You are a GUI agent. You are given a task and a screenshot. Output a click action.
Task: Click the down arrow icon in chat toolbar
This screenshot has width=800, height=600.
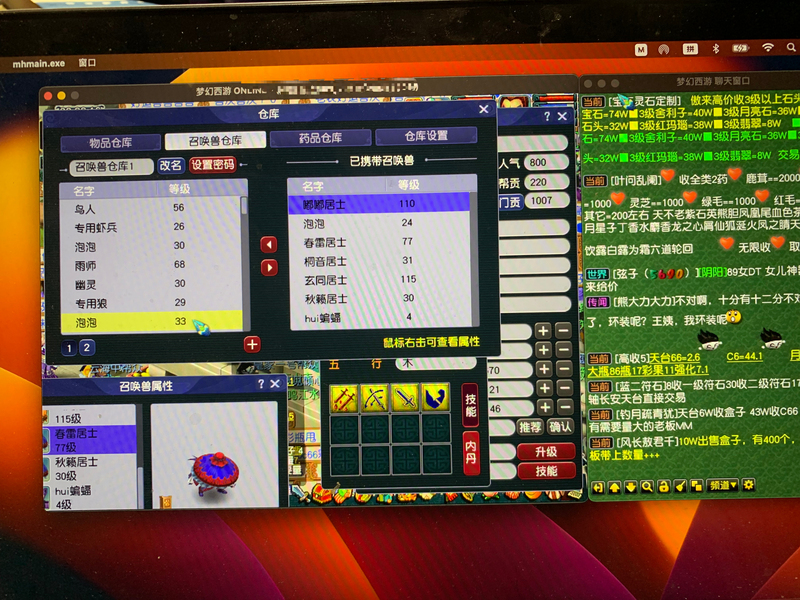(631, 487)
